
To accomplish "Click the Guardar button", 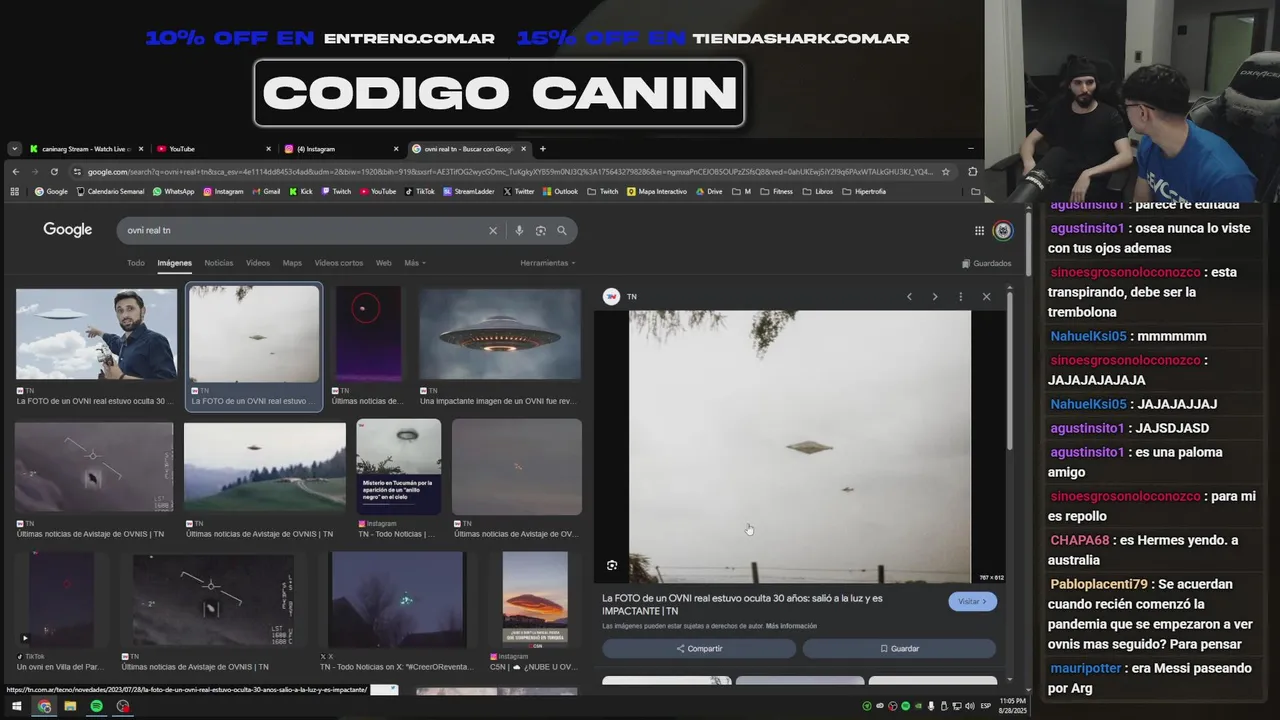I will coord(899,649).
